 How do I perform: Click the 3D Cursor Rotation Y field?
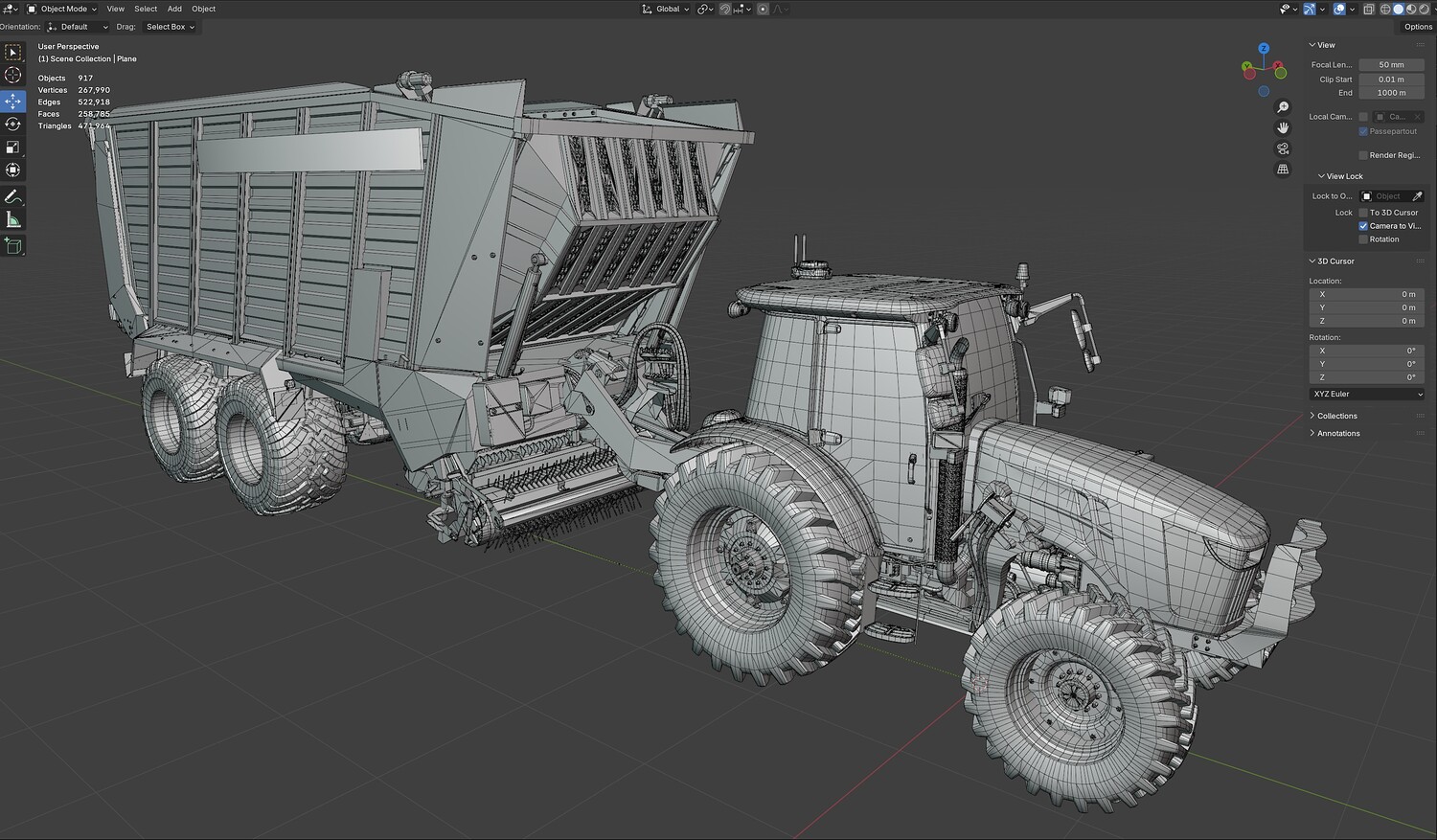1367,364
